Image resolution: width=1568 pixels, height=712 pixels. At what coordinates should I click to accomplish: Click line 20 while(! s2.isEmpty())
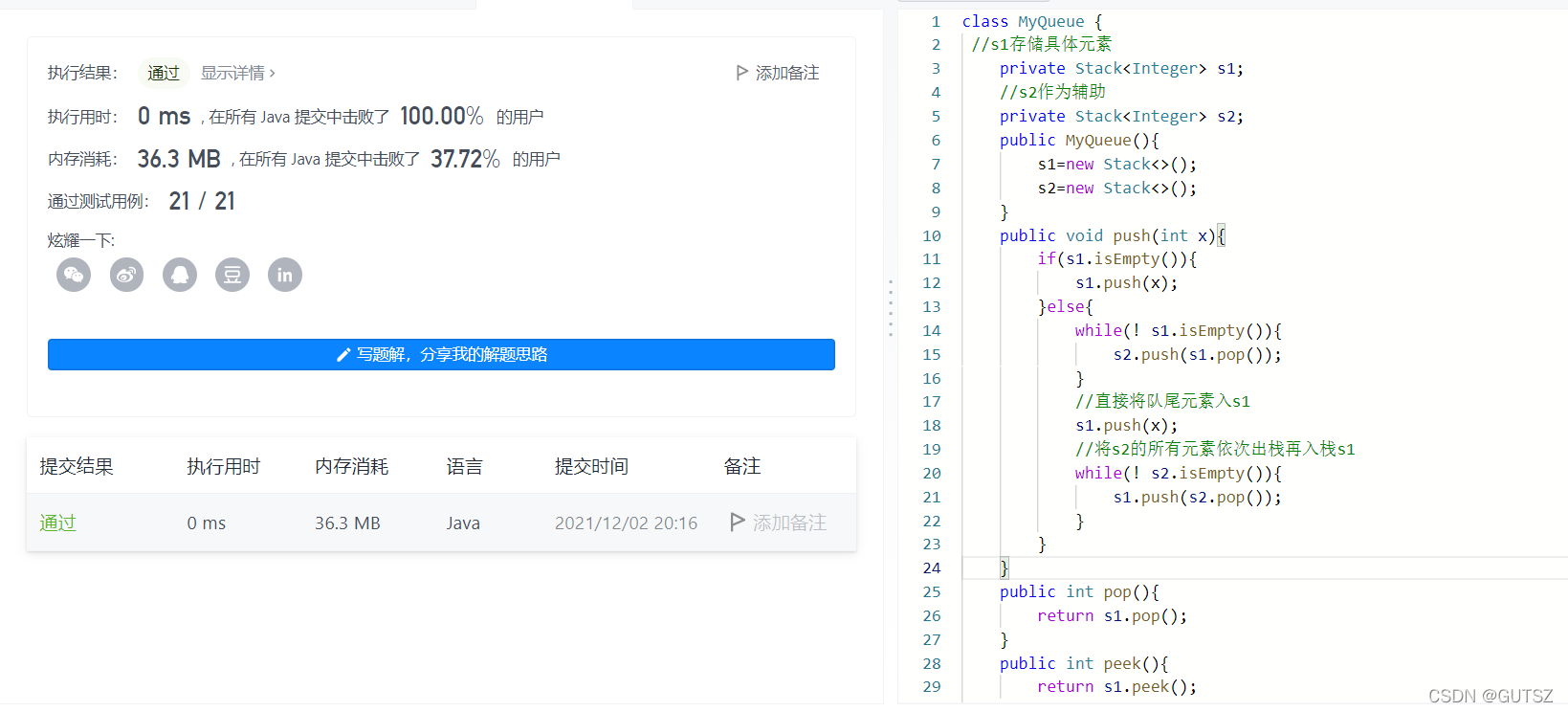point(1178,473)
